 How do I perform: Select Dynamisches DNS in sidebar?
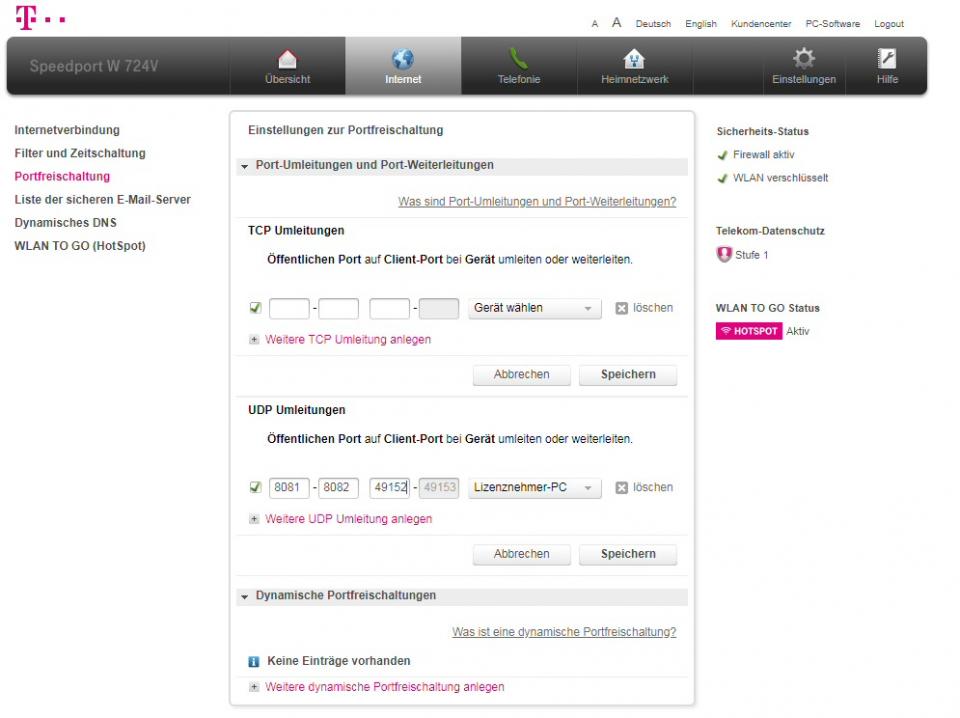pos(65,223)
